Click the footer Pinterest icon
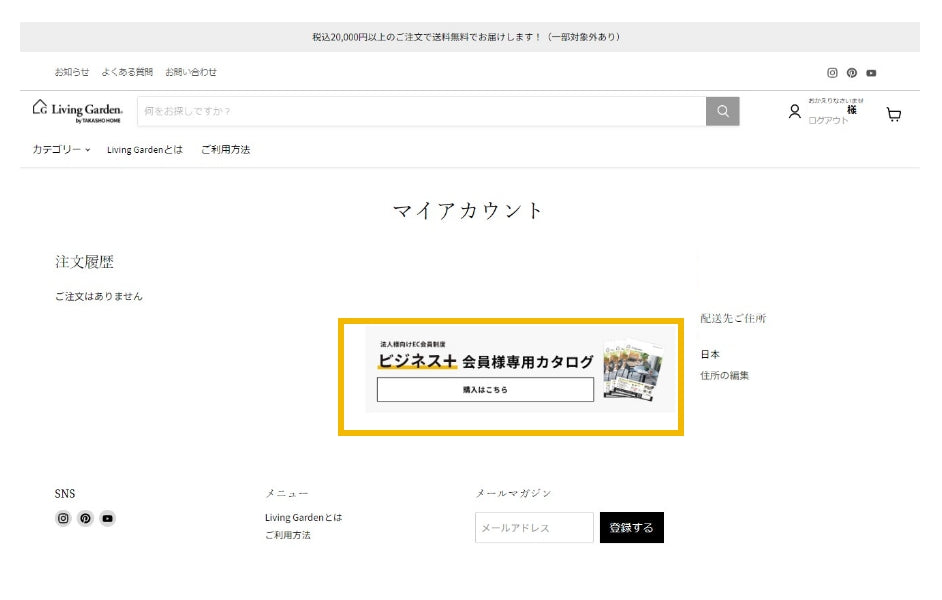Viewport: 942px width, 600px height. click(x=85, y=518)
